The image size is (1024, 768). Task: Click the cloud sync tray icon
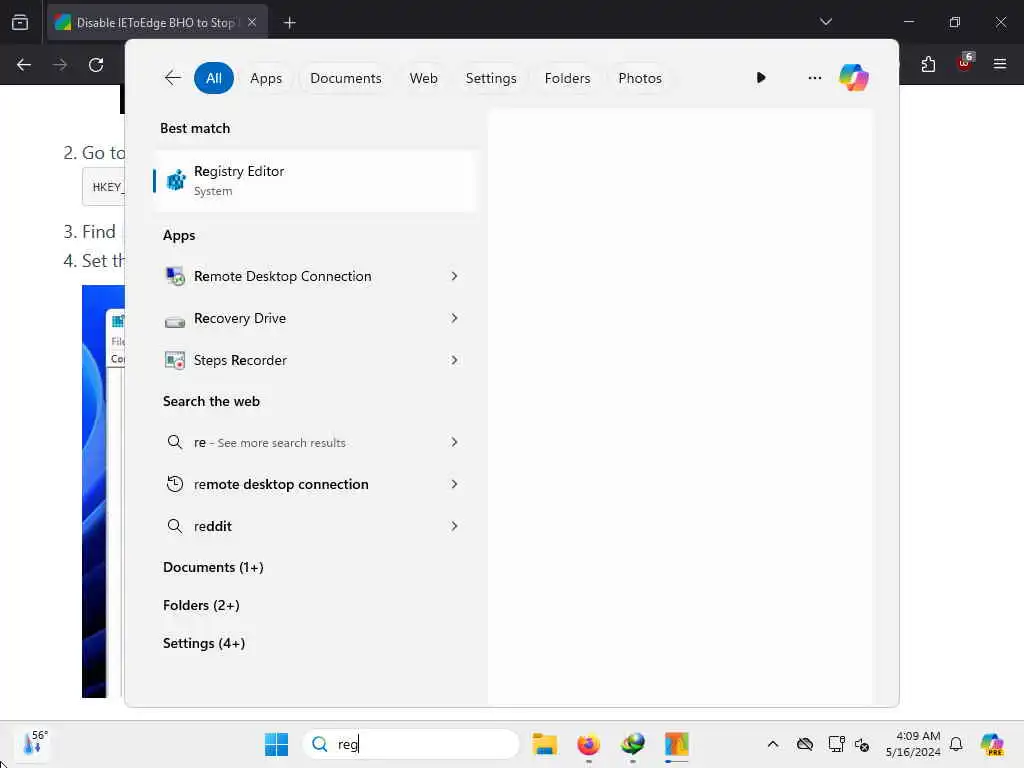pyautogui.click(x=805, y=744)
